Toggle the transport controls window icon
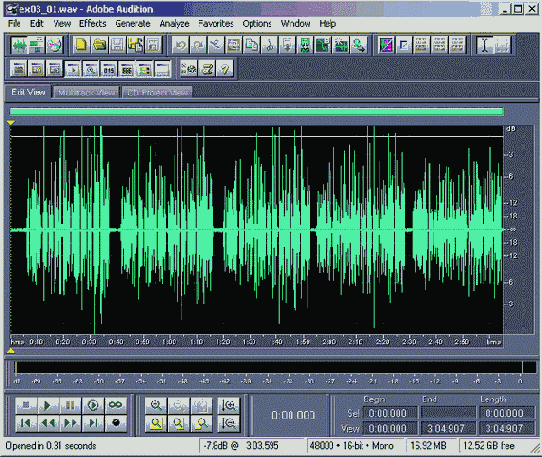 73,68
